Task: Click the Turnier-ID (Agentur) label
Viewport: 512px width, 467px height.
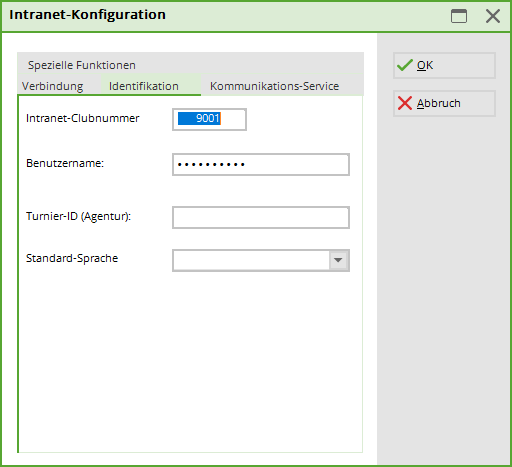Action: (x=78, y=216)
